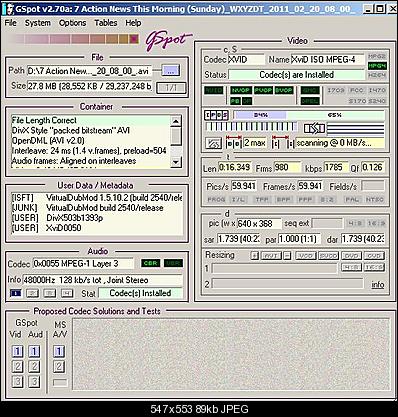Click the audio Info field

point(103,280)
